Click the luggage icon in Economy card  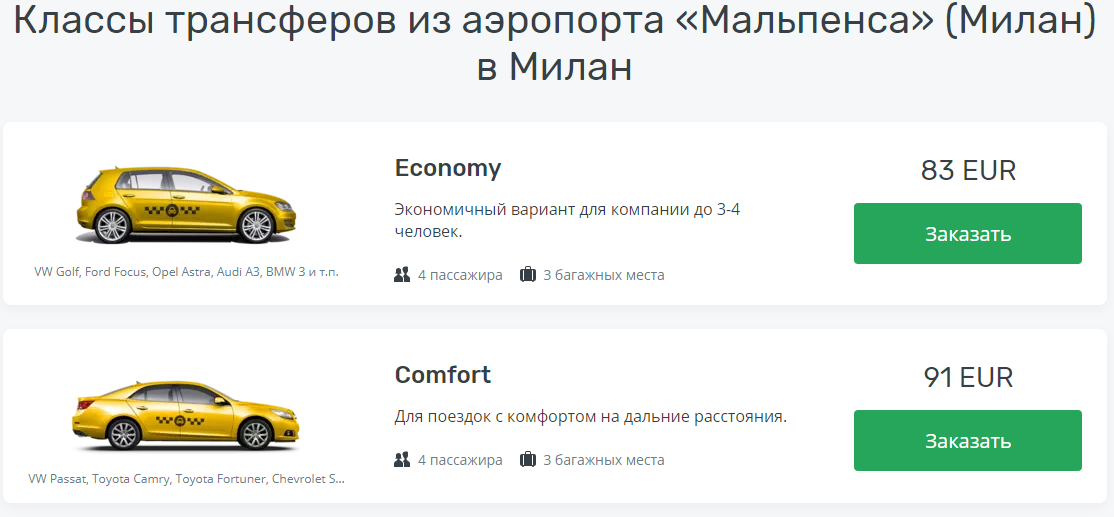tap(528, 274)
